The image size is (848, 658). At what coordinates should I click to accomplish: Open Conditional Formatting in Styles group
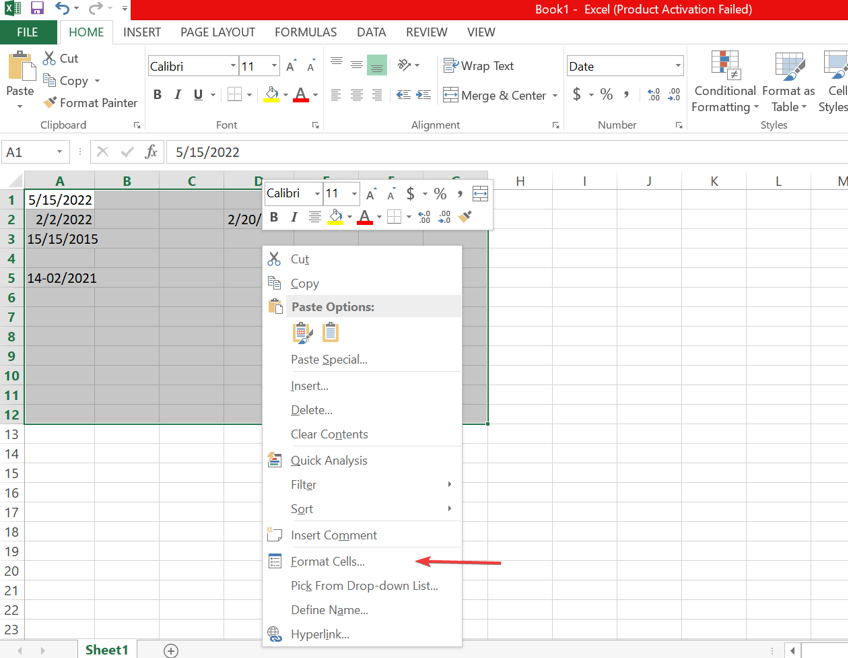[725, 82]
